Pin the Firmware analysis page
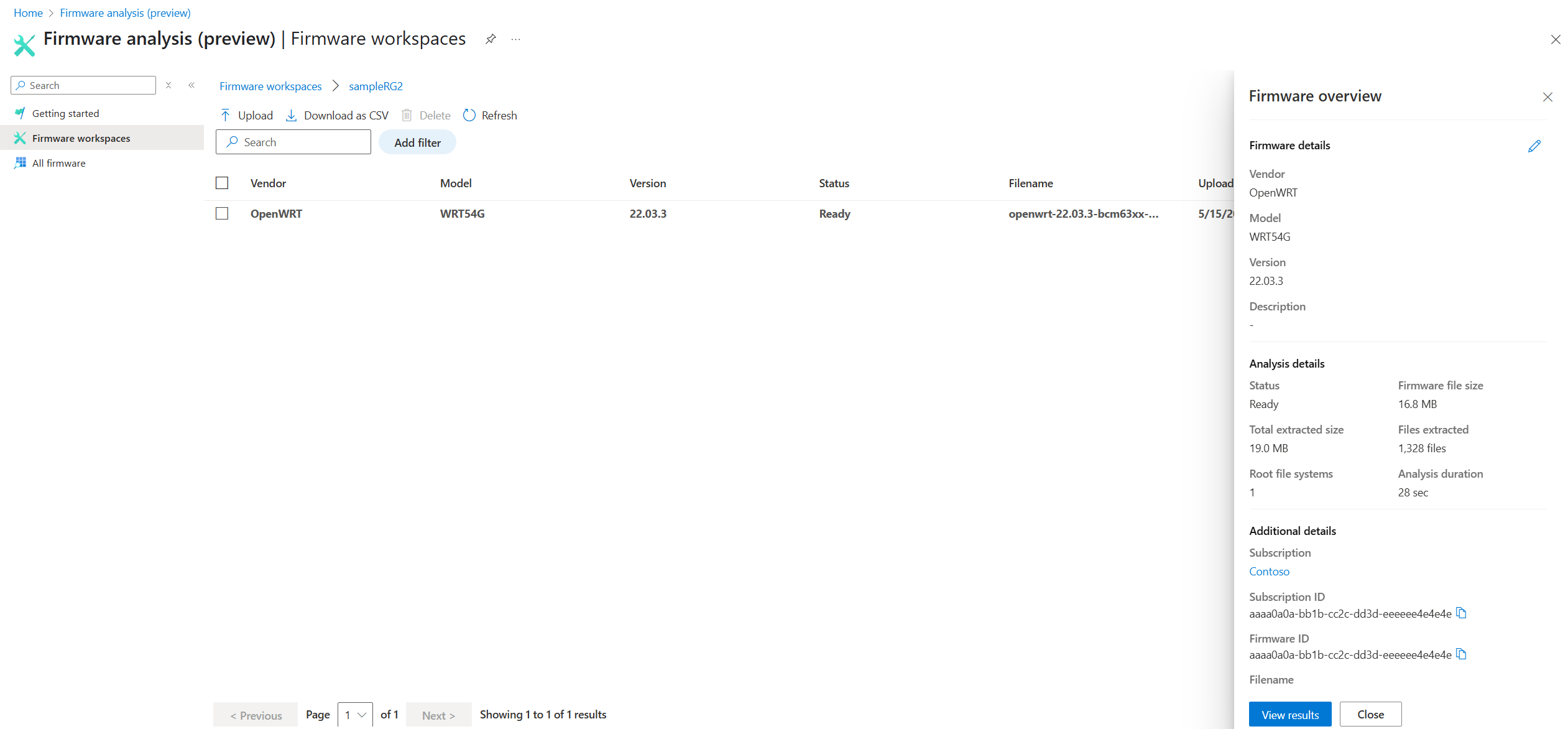Screen dimensions: 1568x729 click(491, 39)
